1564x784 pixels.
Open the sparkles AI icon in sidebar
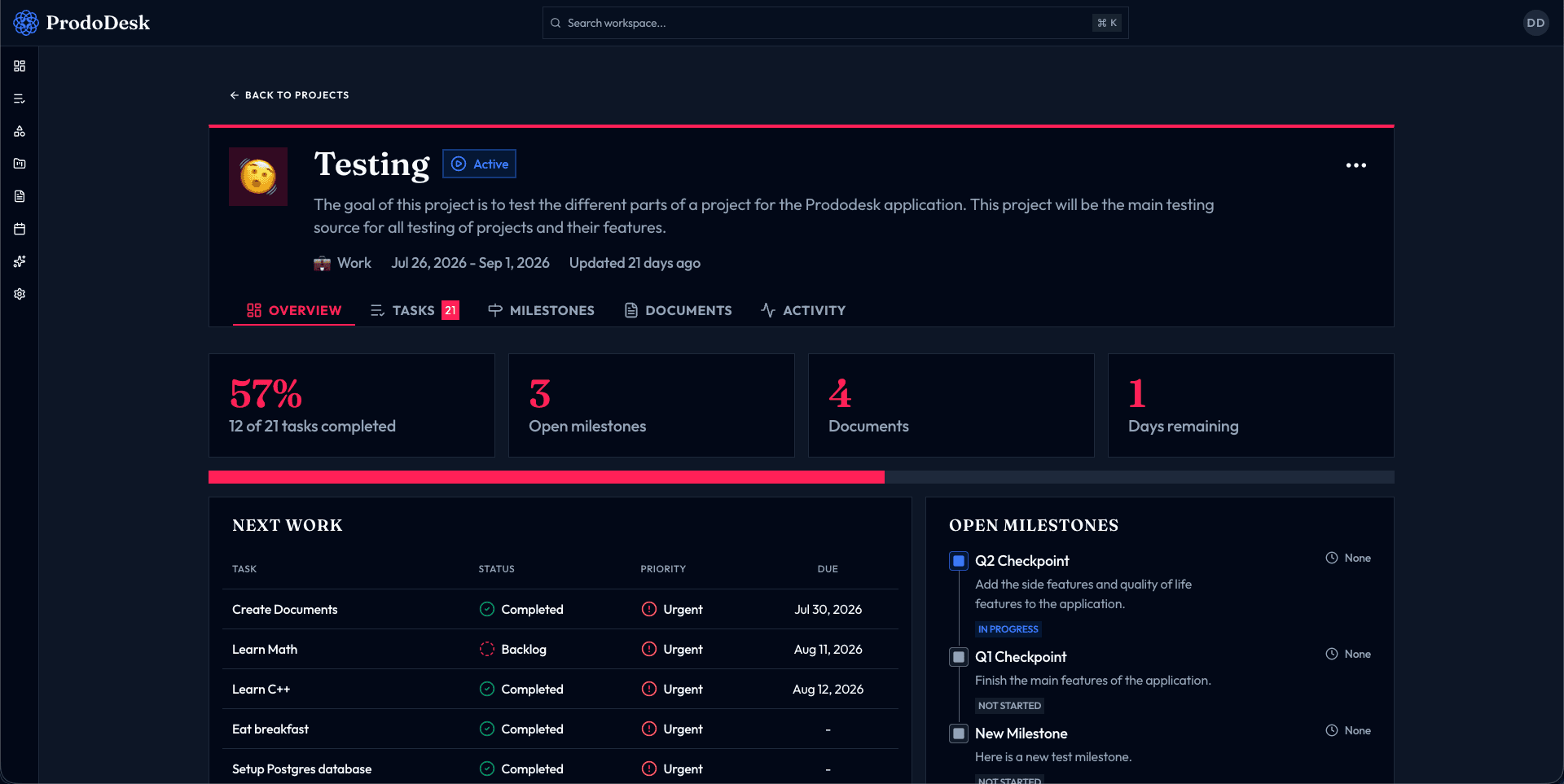point(20,261)
